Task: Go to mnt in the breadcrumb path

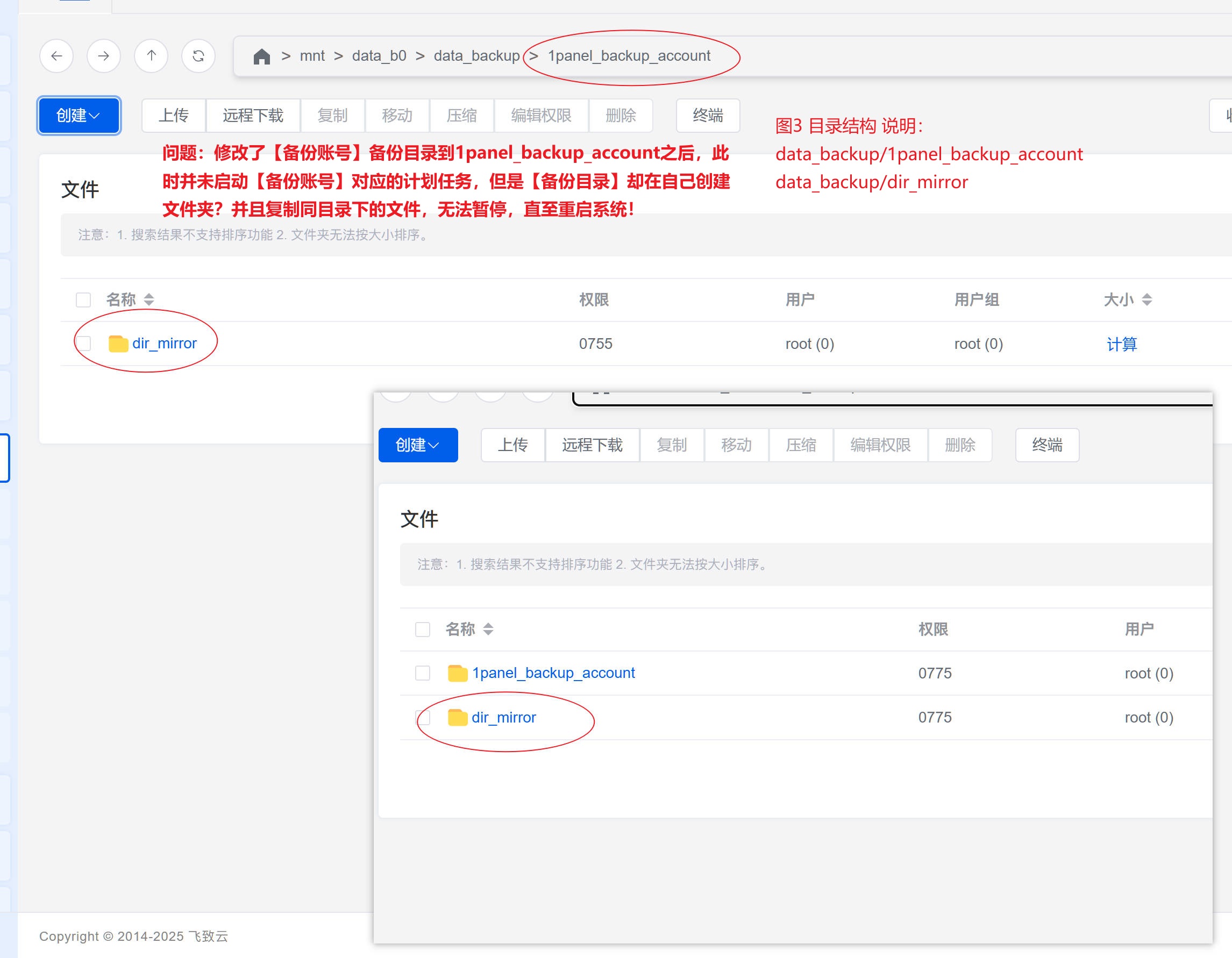Action: point(312,56)
